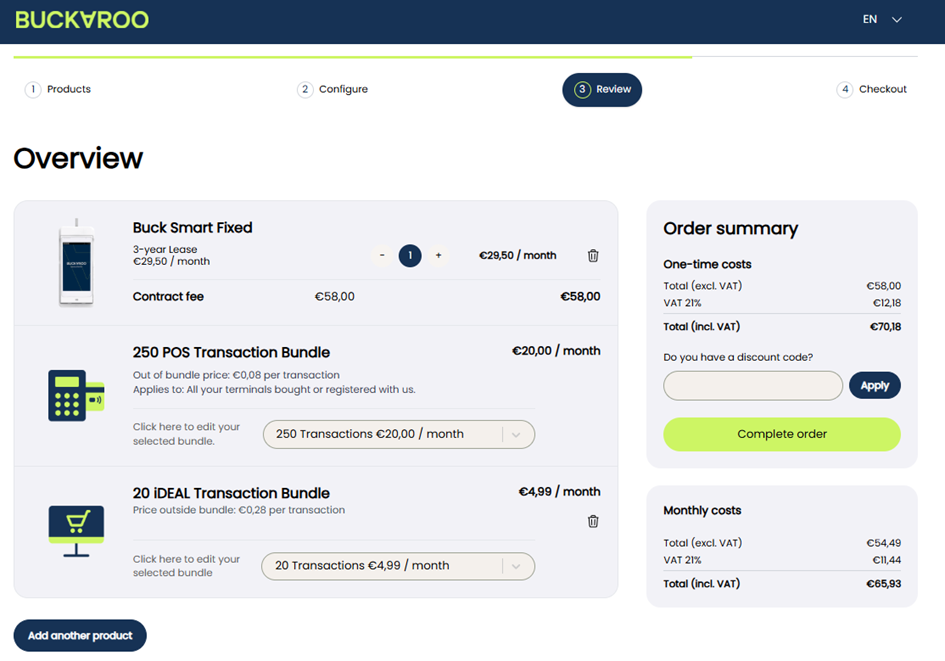Viewport: 945px width, 661px height.
Task: Click the POS Transaction Bundle terminal icon
Action: [77, 395]
